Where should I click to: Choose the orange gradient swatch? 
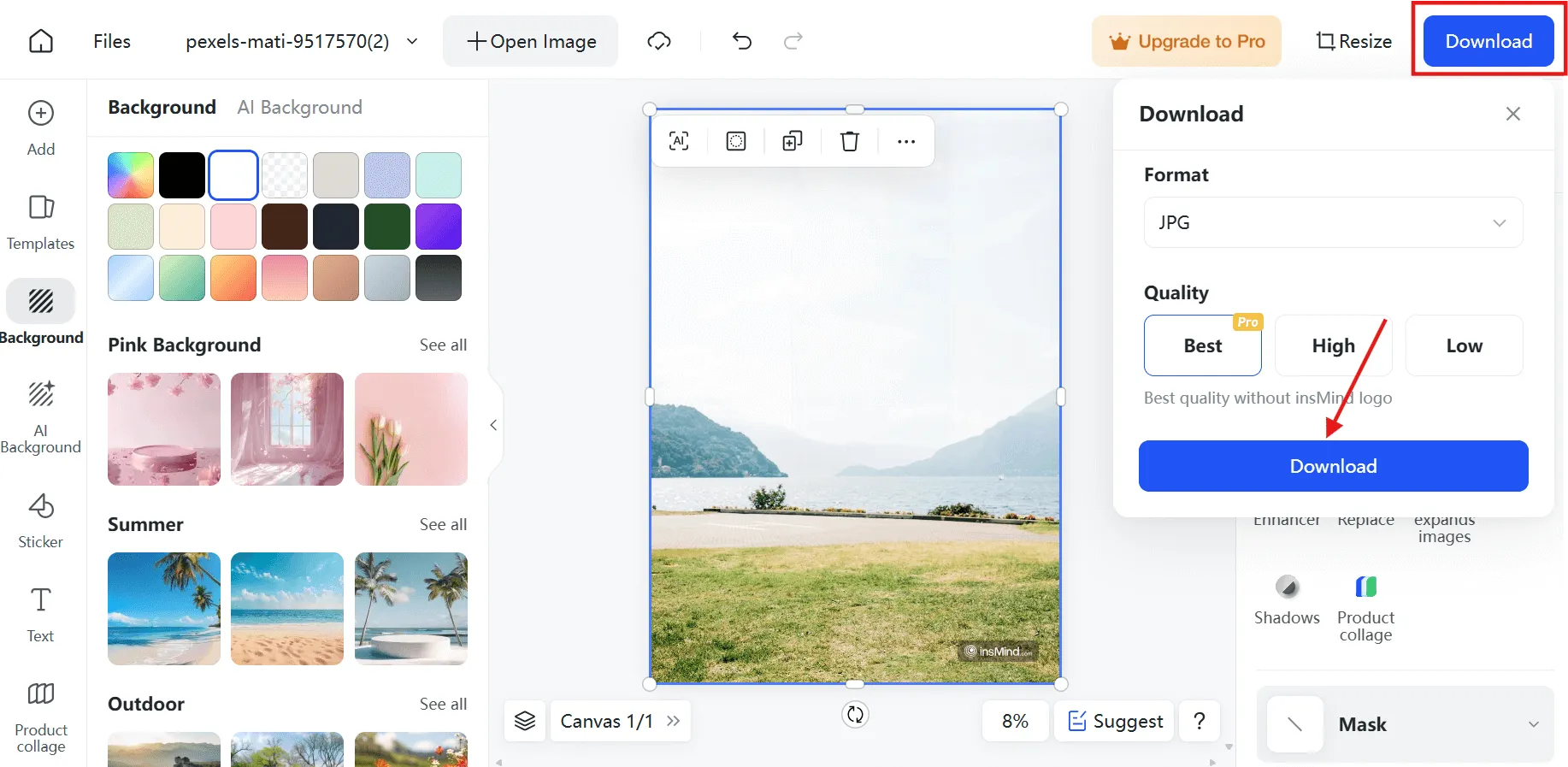233,278
